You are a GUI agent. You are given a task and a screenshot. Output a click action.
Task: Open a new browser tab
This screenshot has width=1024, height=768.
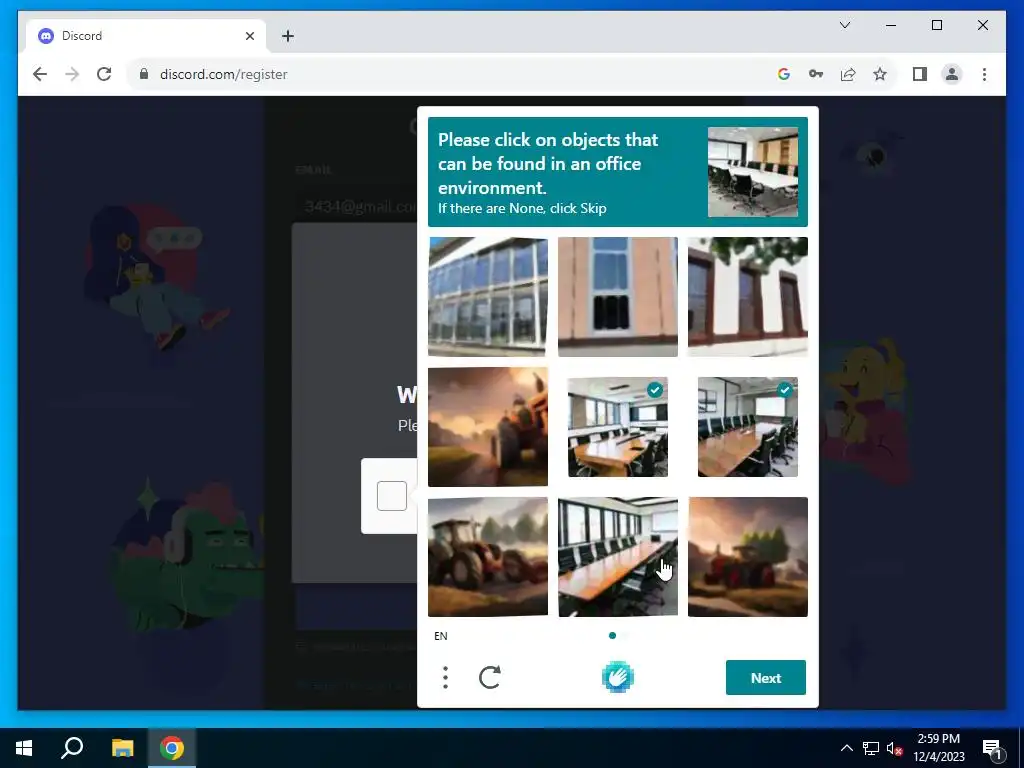pyautogui.click(x=288, y=36)
